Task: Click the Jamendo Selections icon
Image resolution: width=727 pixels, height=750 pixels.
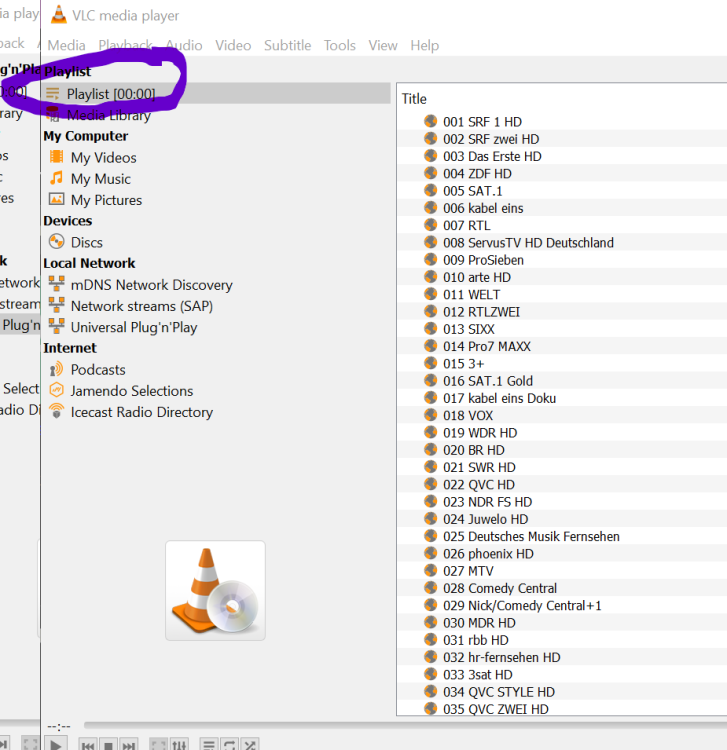Action: 56,390
